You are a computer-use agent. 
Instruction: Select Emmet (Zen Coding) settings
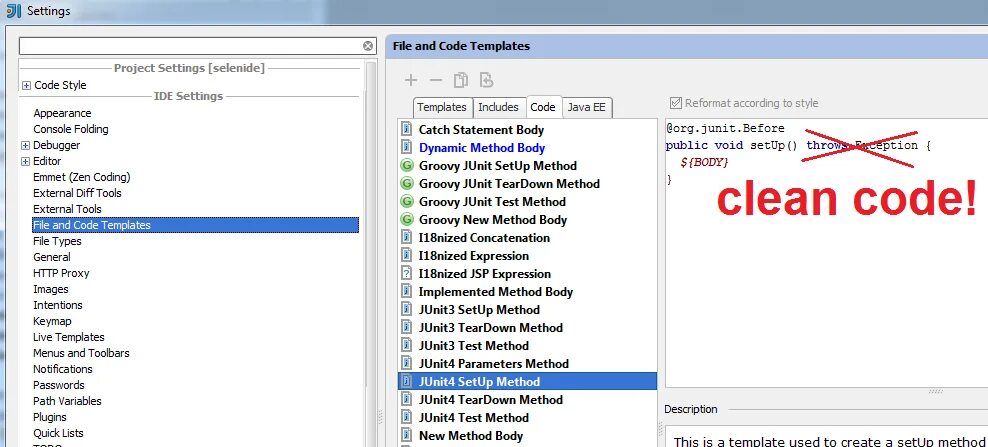point(82,177)
